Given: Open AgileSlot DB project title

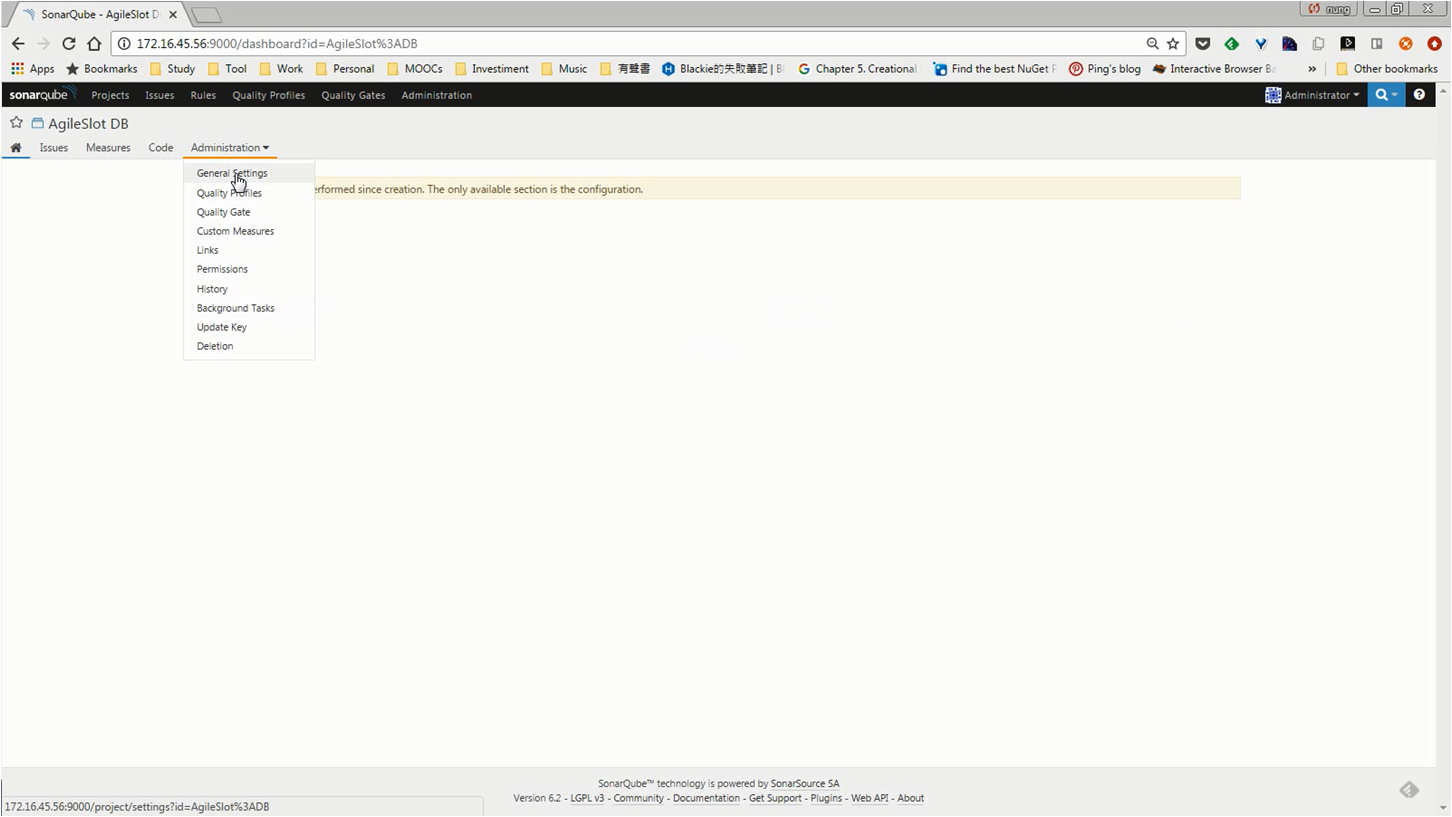Looking at the screenshot, I should click(88, 124).
